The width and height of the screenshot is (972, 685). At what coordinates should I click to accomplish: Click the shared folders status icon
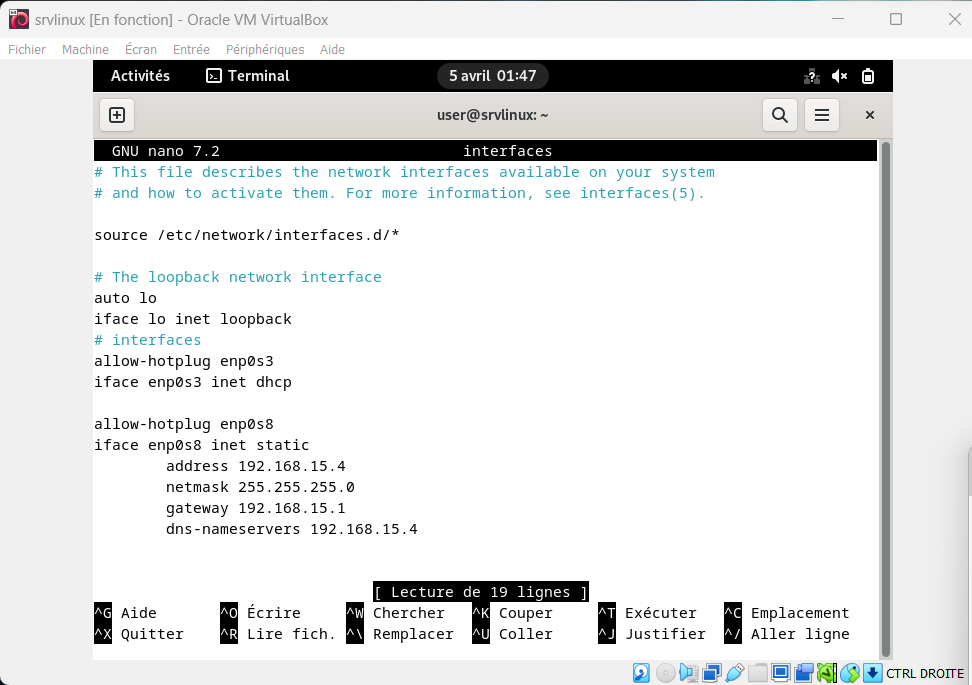[x=759, y=673]
